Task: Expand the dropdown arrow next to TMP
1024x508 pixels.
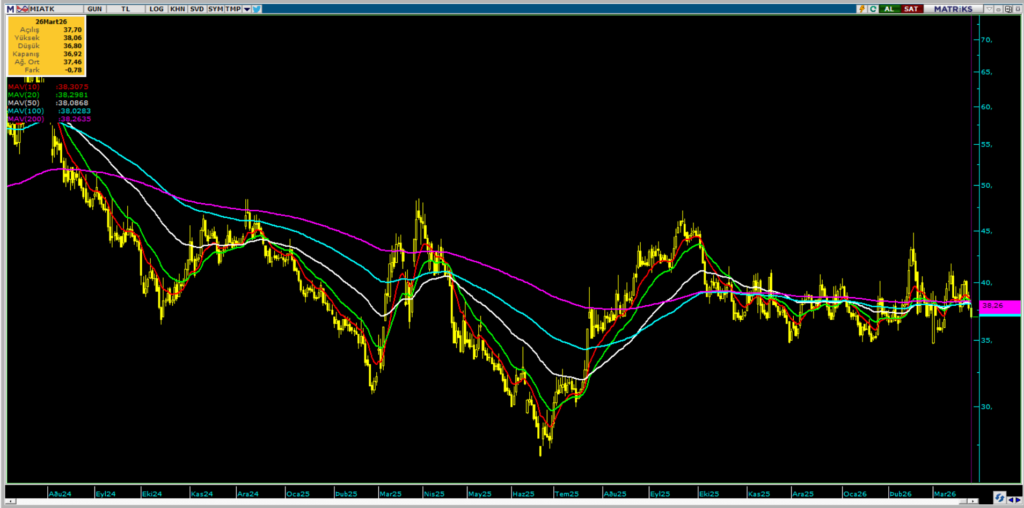Action: 247,9
